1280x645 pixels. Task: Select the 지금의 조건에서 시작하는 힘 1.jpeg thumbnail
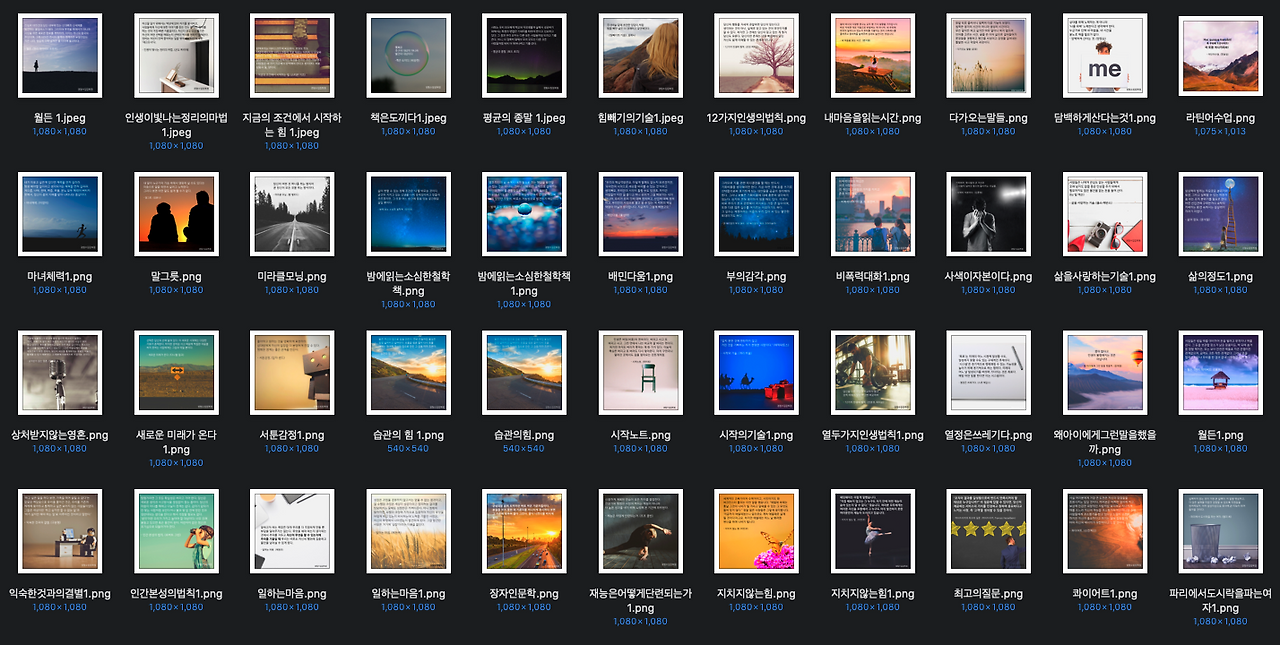click(x=292, y=56)
